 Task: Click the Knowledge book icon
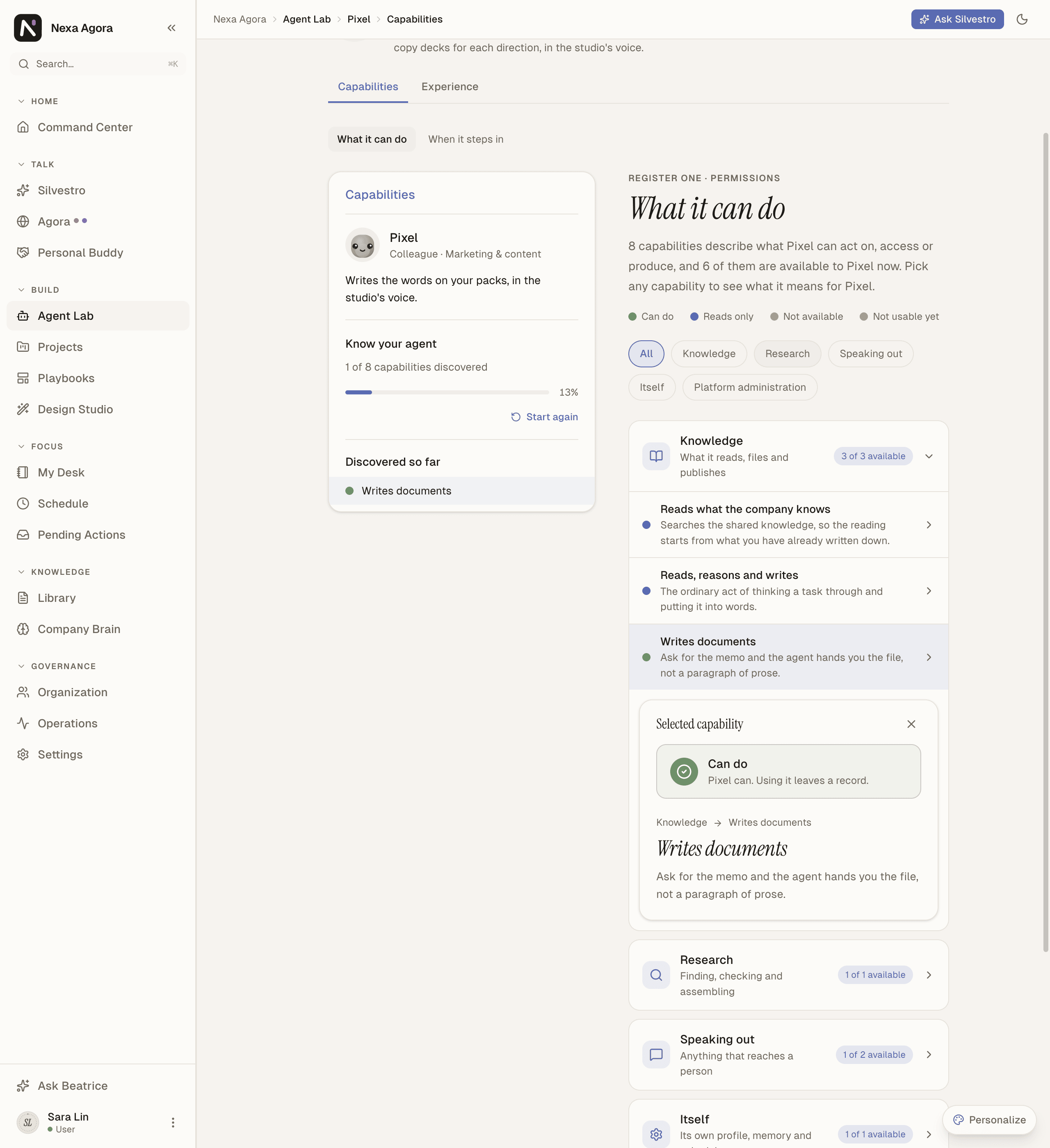pos(656,456)
